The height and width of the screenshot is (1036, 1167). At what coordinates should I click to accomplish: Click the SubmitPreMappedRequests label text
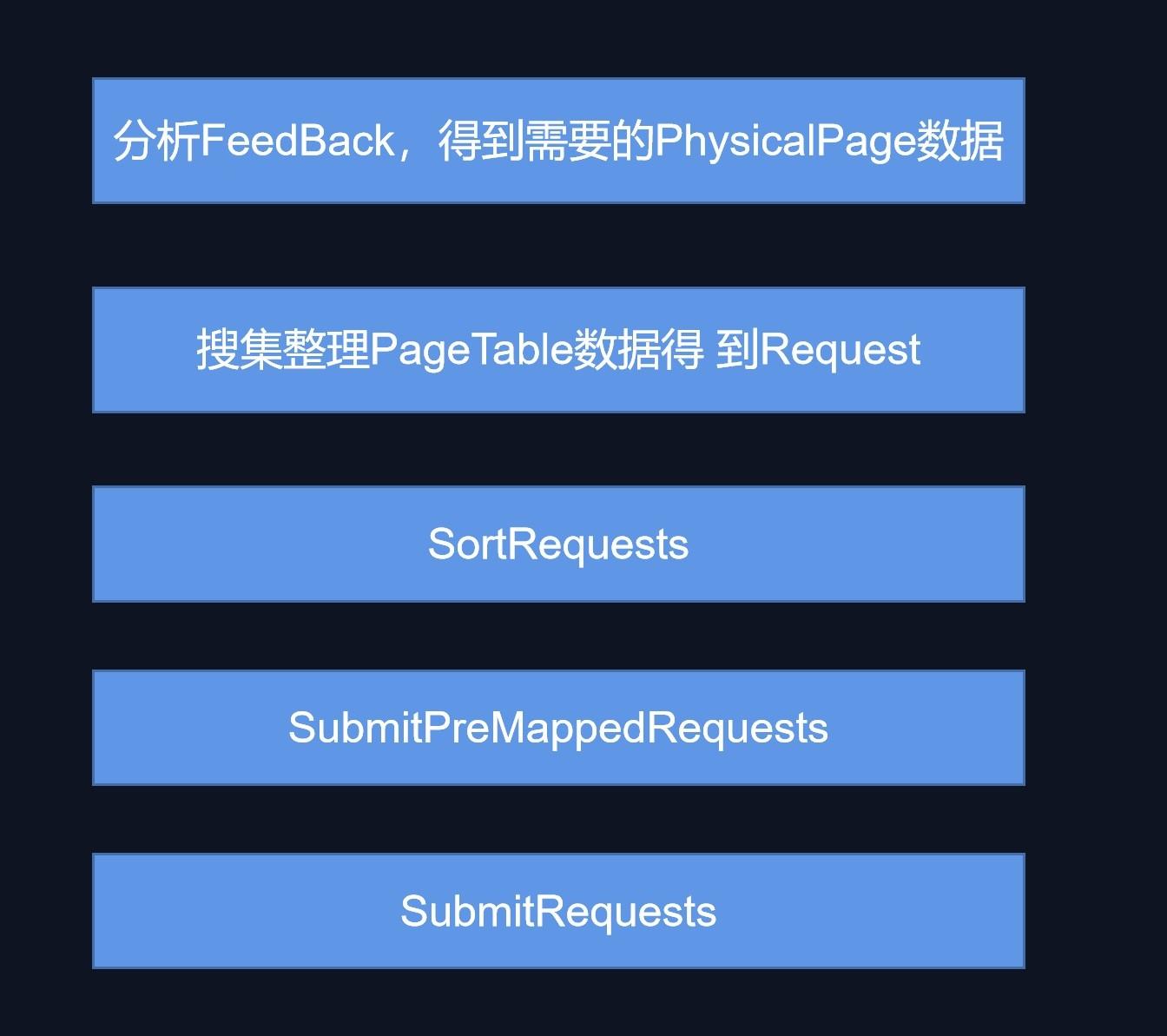coord(558,728)
